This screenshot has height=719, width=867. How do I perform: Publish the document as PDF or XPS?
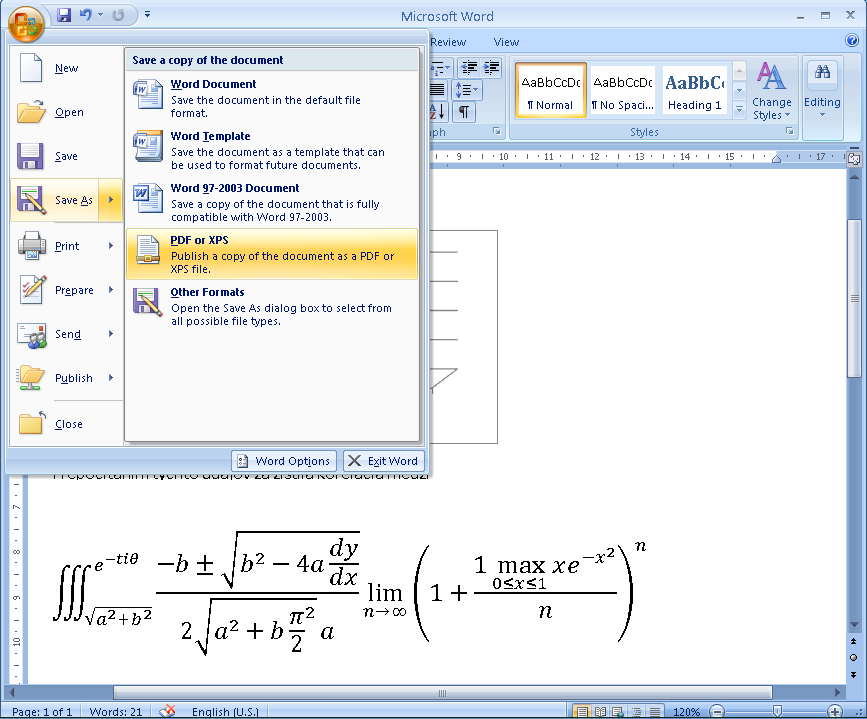pyautogui.click(x=271, y=254)
